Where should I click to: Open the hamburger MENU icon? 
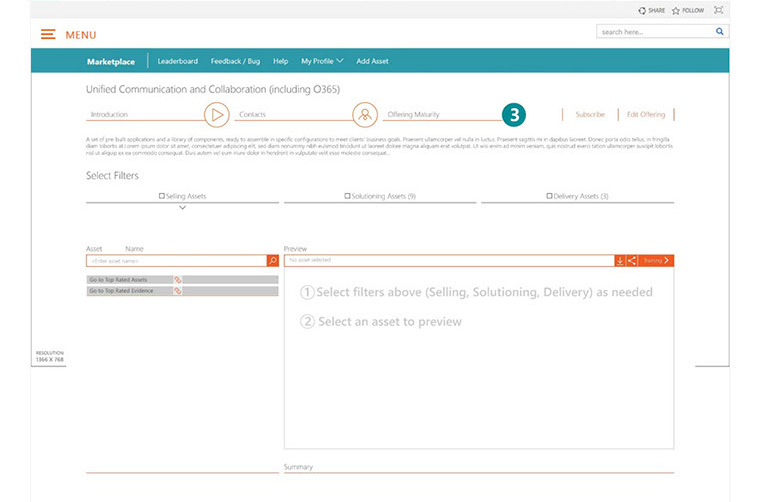(48, 35)
